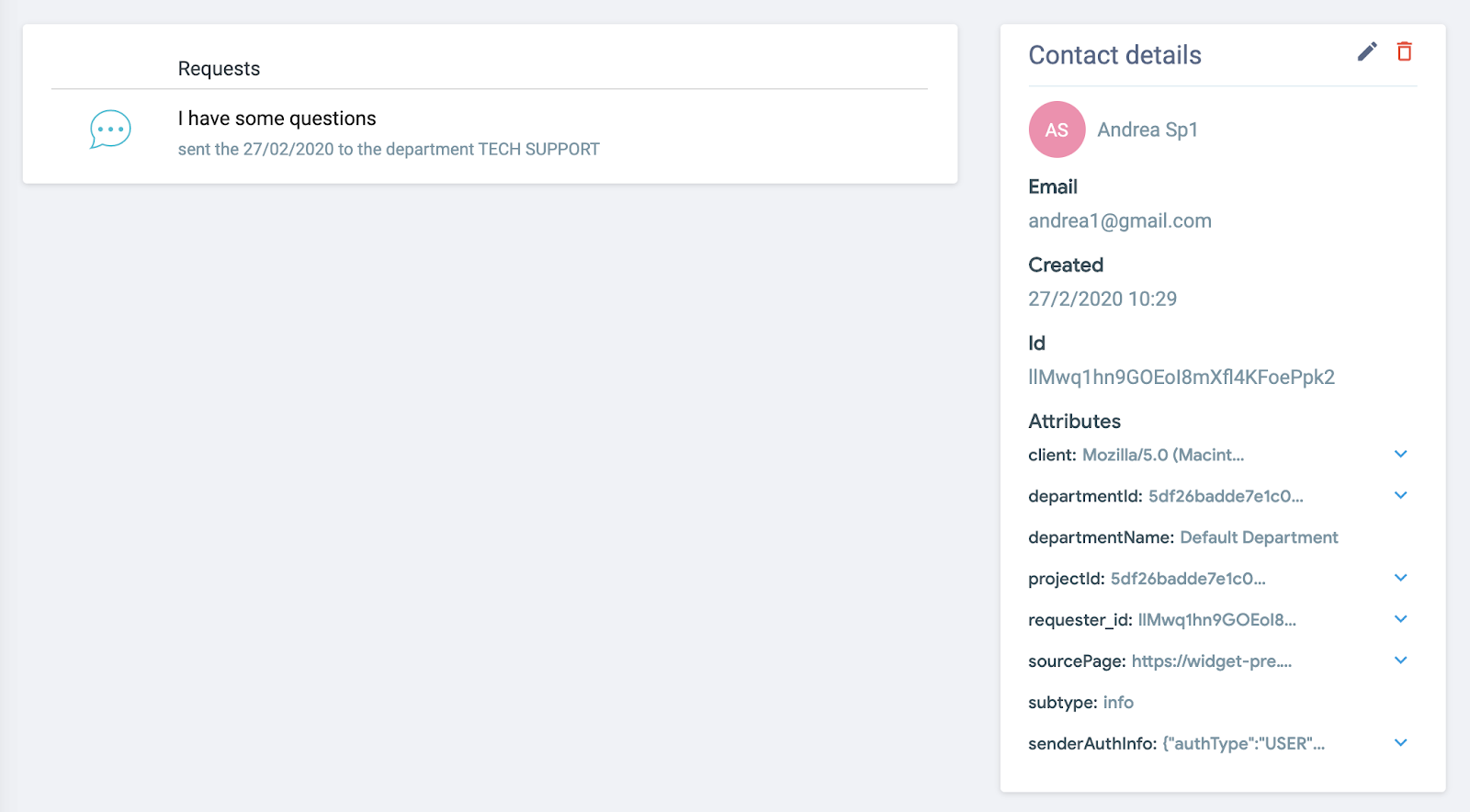Click the chat bubble request icon
The image size is (1470, 812).
pos(110,130)
